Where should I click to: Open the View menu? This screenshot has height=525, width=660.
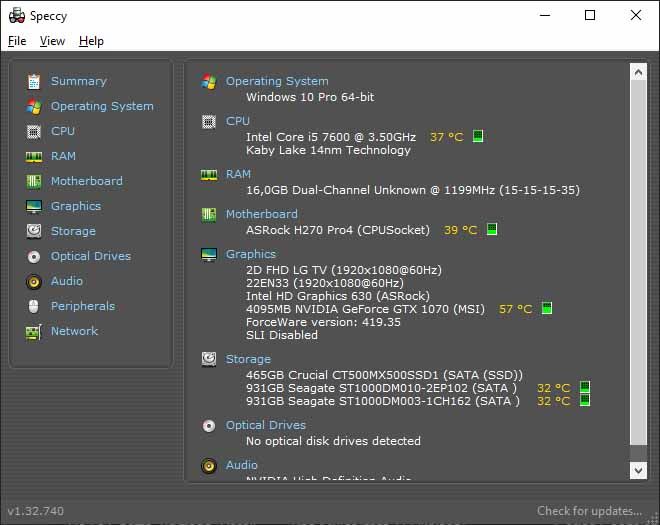point(52,41)
